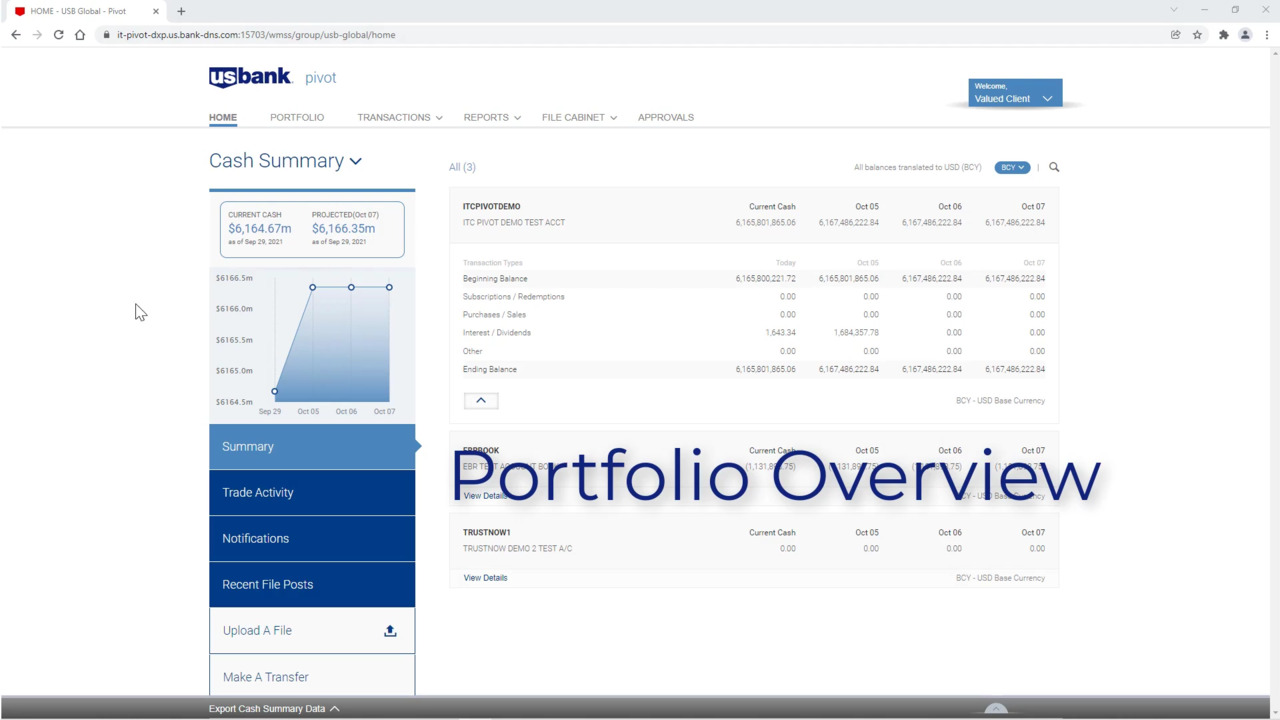Go to the Portfolio tab
Viewport: 1280px width, 720px height.
[x=297, y=117]
